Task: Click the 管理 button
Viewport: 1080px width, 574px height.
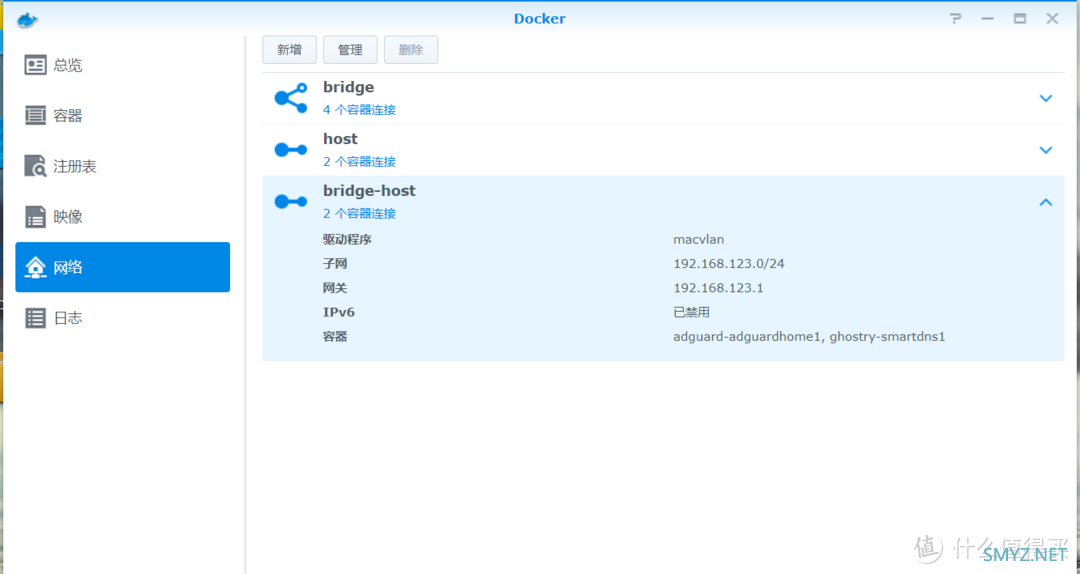Action: point(350,50)
